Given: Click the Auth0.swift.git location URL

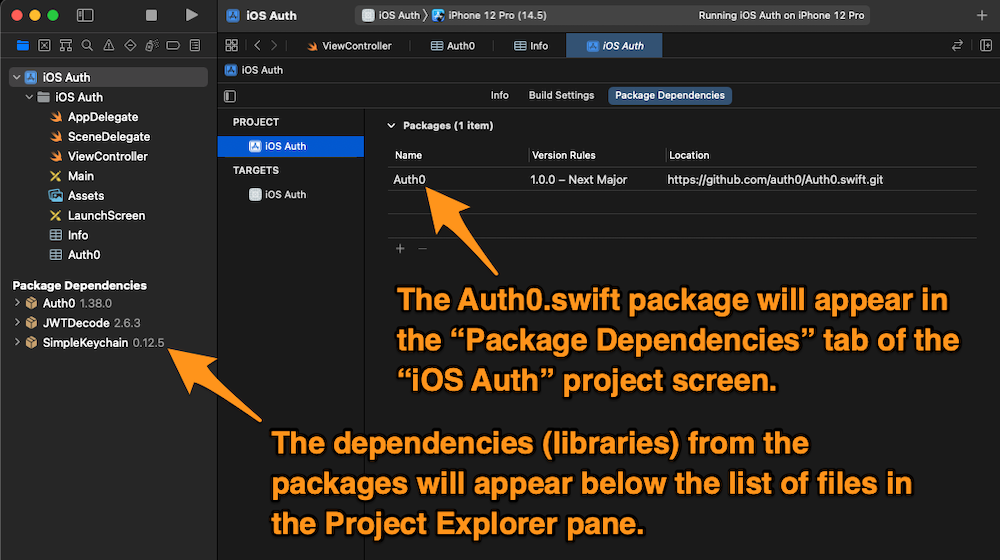Looking at the screenshot, I should click(775, 179).
